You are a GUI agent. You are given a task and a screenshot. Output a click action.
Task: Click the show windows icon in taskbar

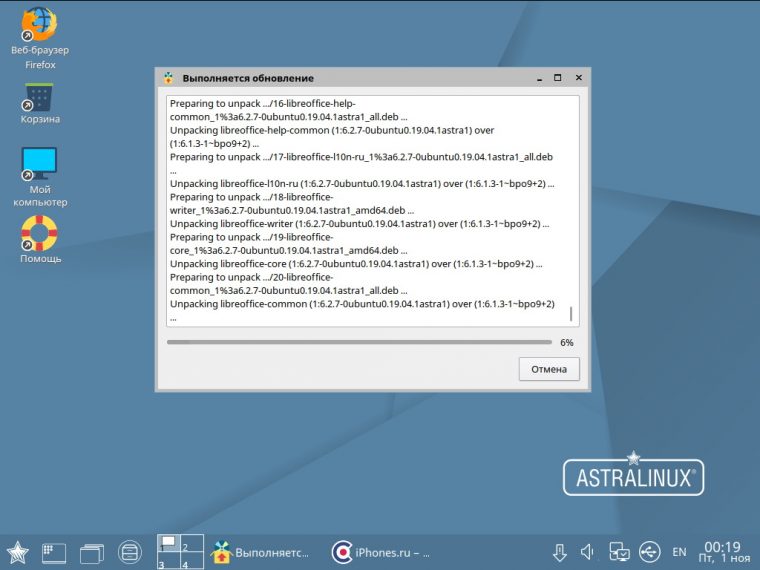[92, 553]
